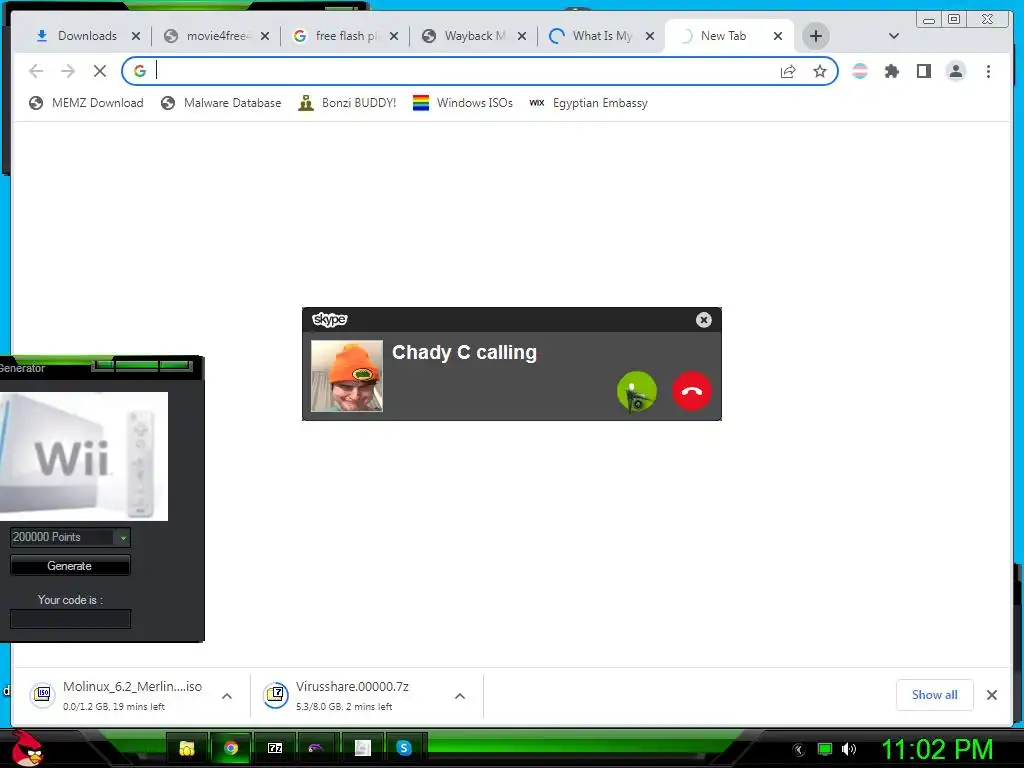Expand options for Virusshare.00000.7z download

coord(460,696)
